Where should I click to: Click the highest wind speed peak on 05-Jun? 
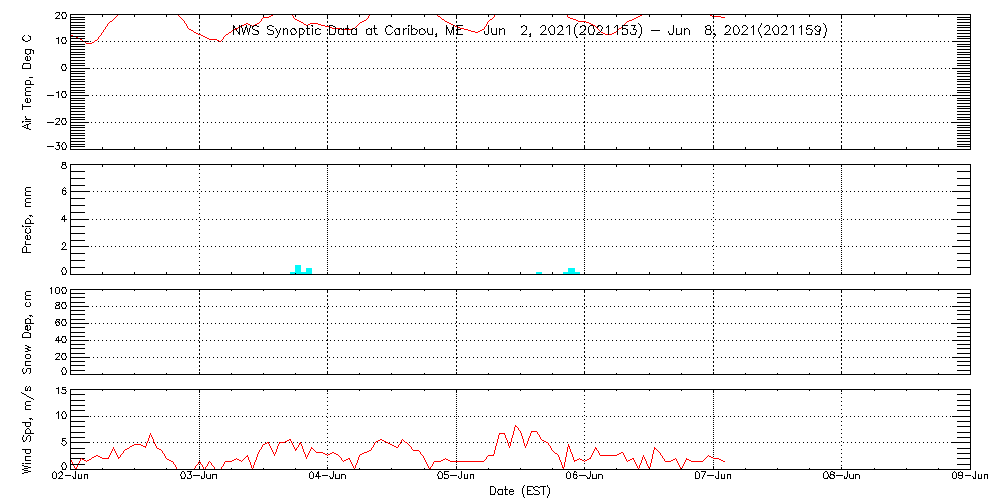click(x=516, y=426)
